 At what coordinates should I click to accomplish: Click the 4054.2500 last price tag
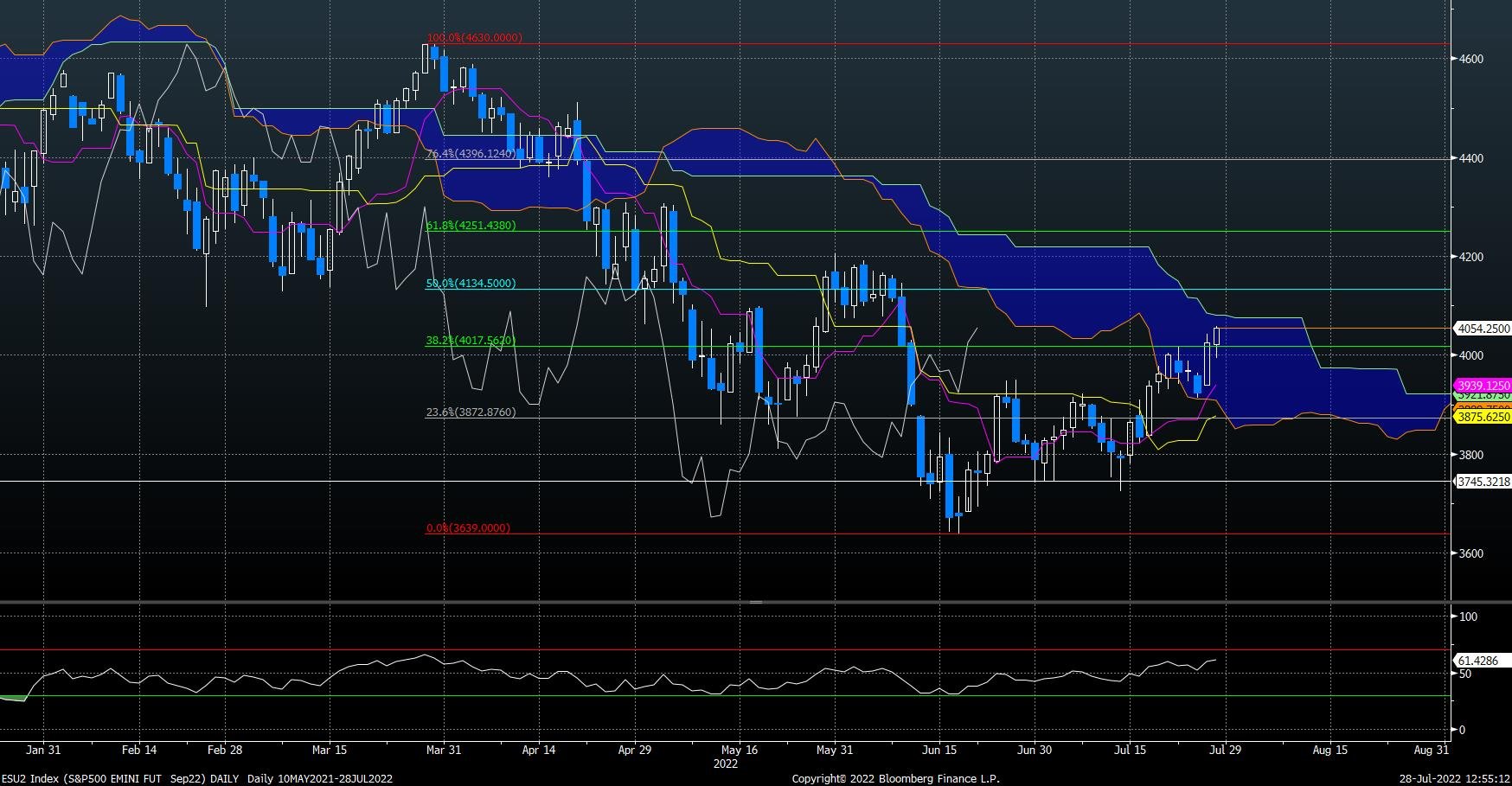click(x=1483, y=329)
